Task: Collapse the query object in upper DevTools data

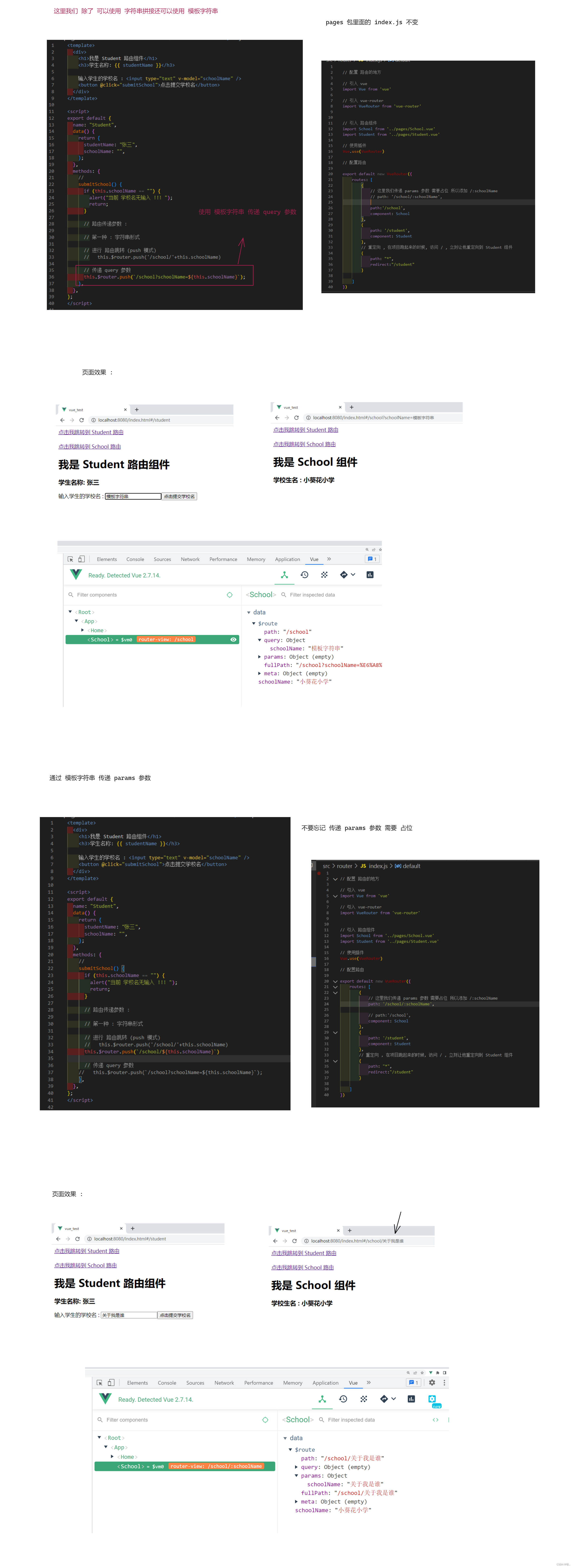Action: (260, 640)
